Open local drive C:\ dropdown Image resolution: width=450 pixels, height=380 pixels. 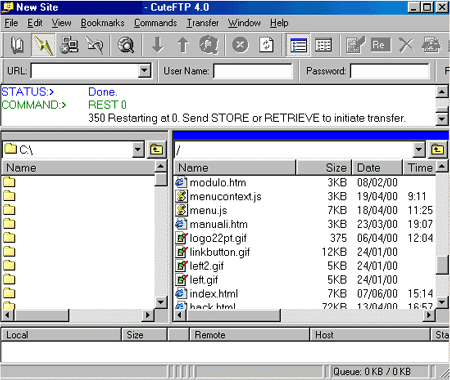138,149
